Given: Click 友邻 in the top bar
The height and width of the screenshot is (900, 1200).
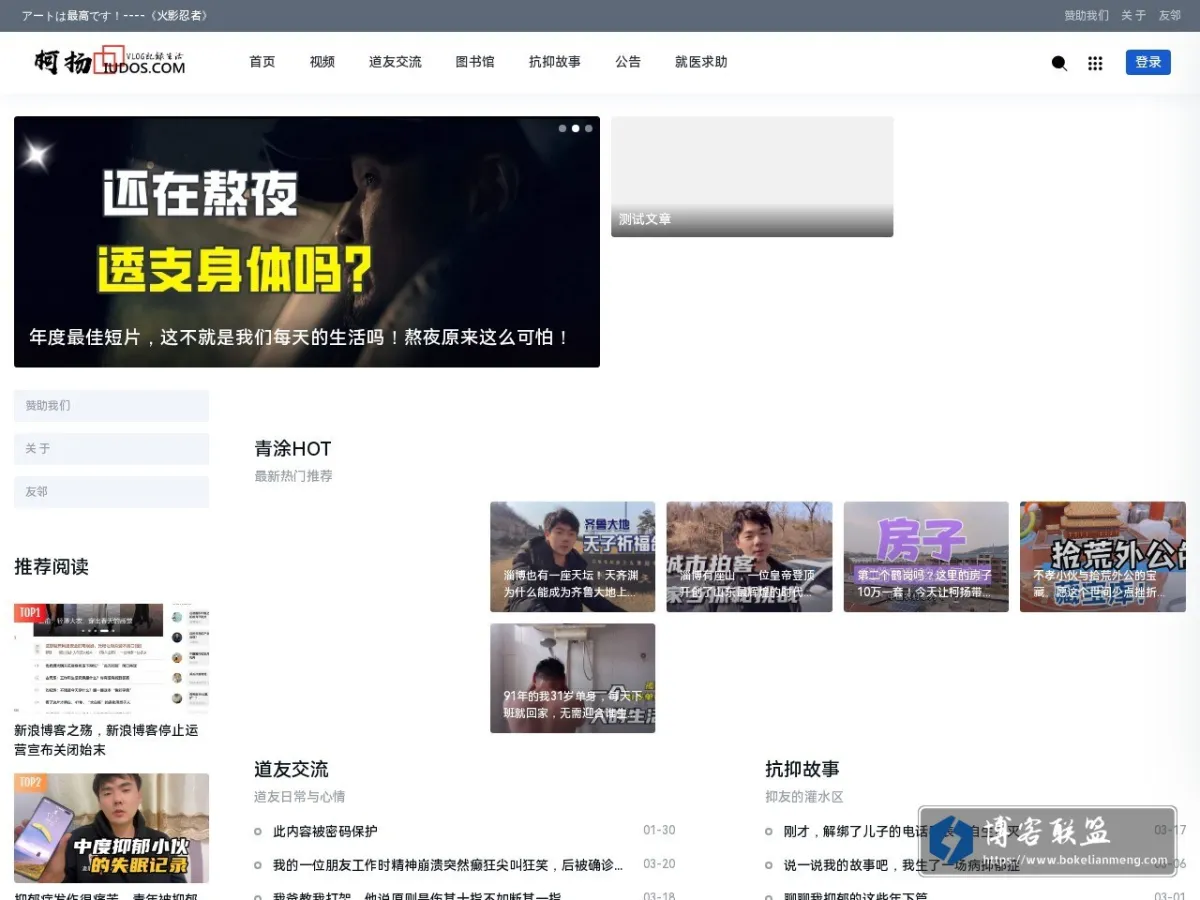Looking at the screenshot, I should point(1170,16).
